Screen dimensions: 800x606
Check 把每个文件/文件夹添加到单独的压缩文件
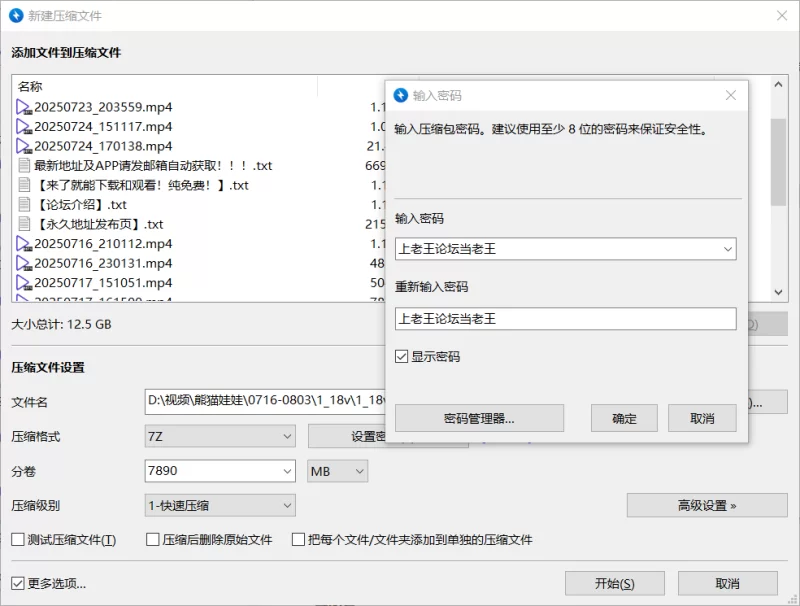point(298,539)
